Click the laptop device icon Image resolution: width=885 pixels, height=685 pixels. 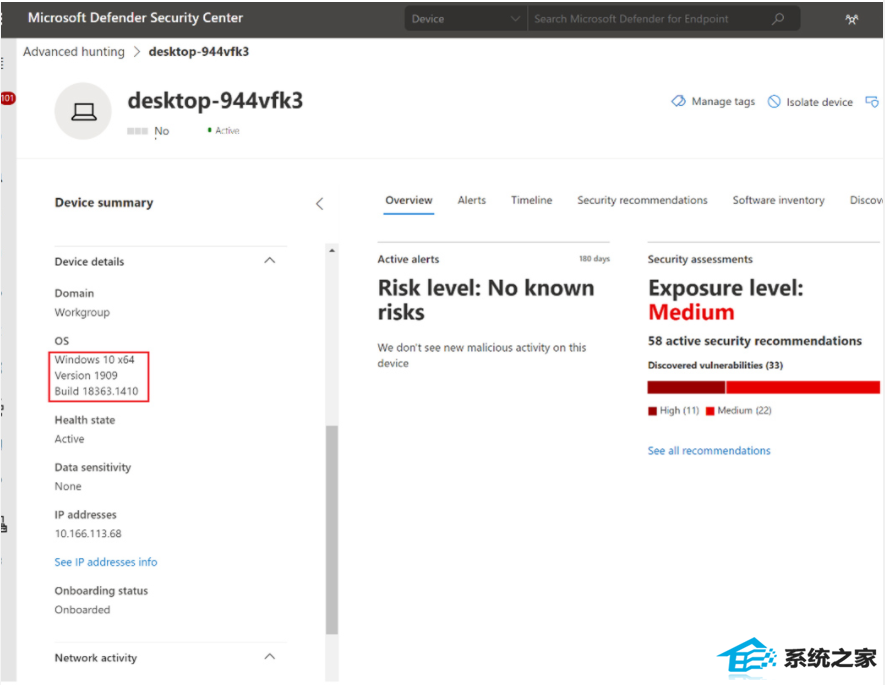(83, 111)
